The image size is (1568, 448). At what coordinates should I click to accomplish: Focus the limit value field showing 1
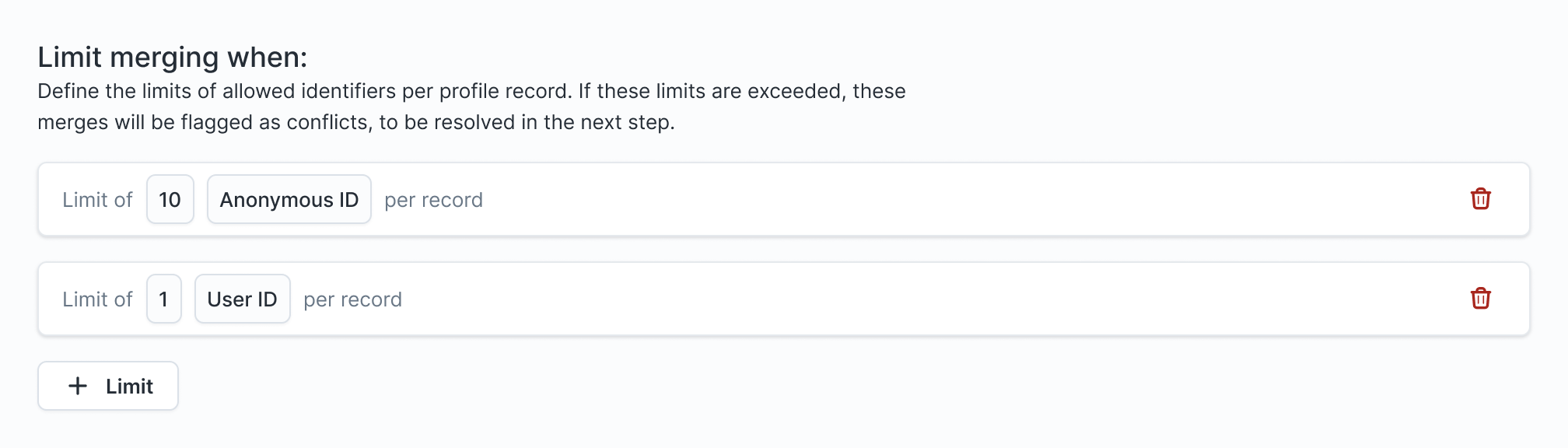coord(163,299)
